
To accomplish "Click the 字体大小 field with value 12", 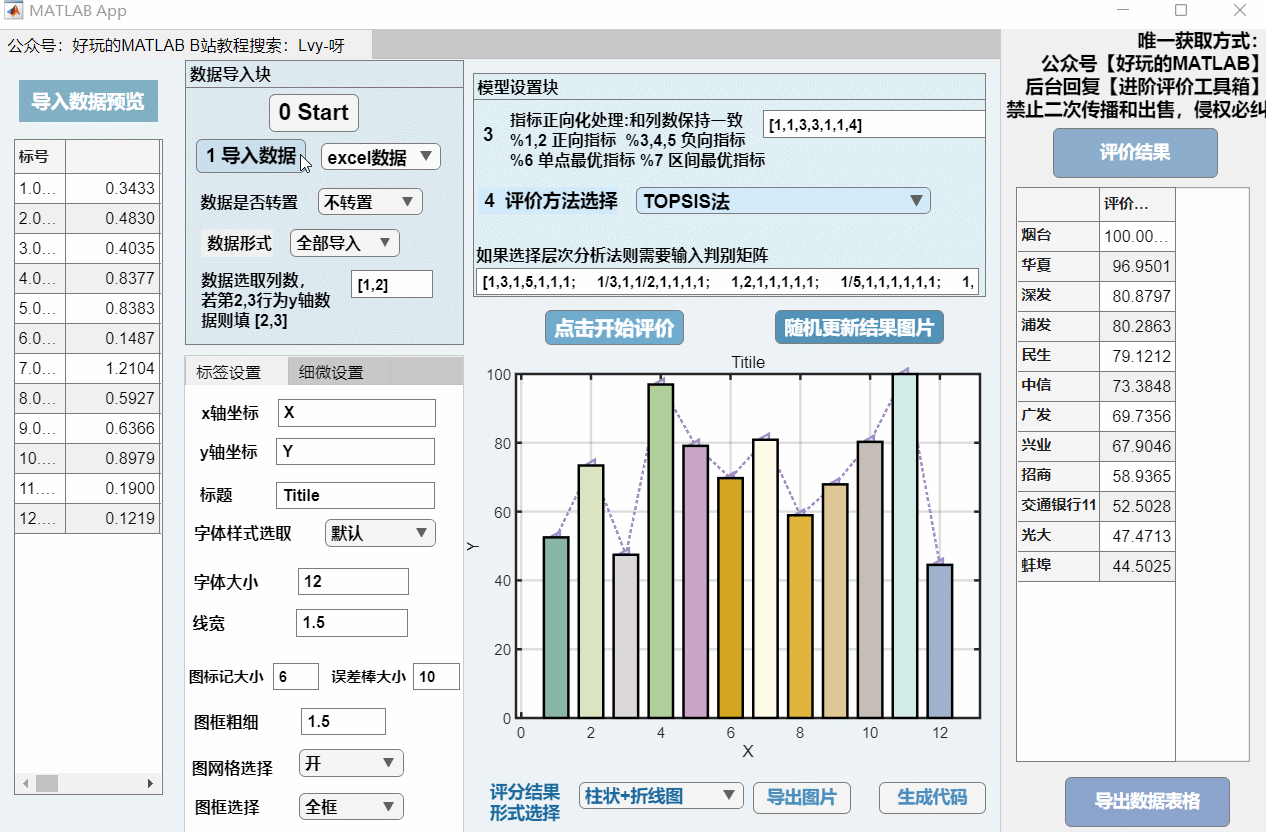I will point(353,581).
